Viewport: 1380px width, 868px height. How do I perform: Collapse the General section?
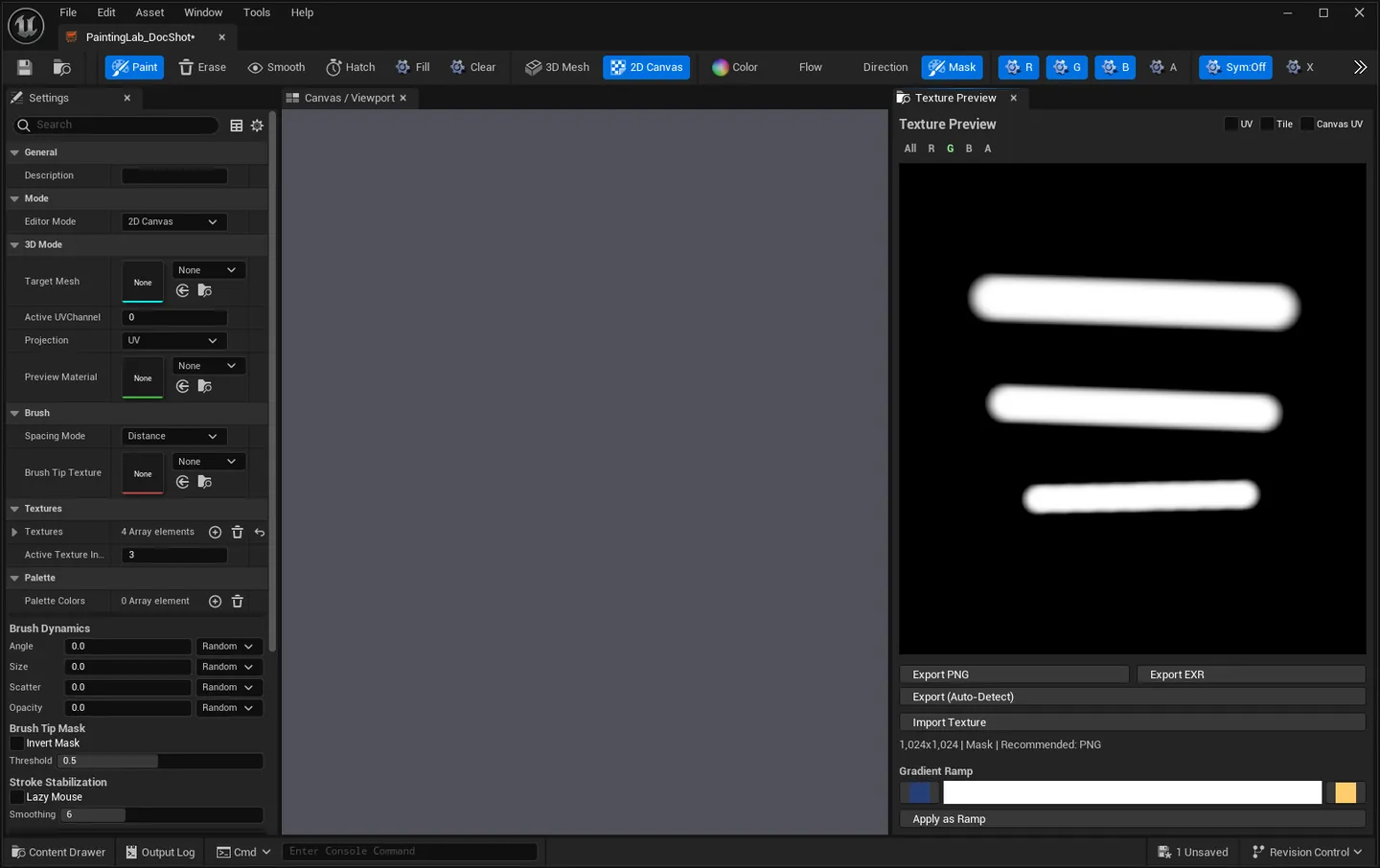pos(14,152)
